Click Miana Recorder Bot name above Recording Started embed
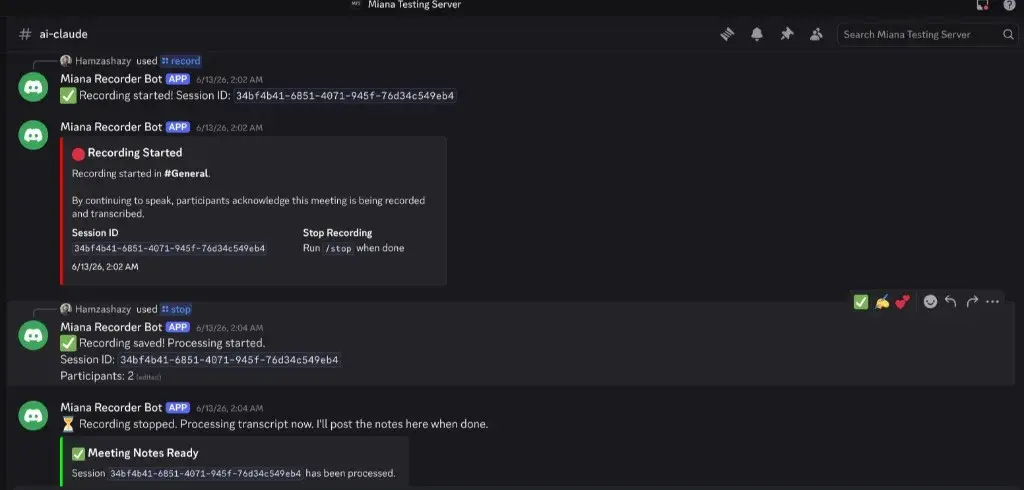The image size is (1024, 490). (111, 127)
